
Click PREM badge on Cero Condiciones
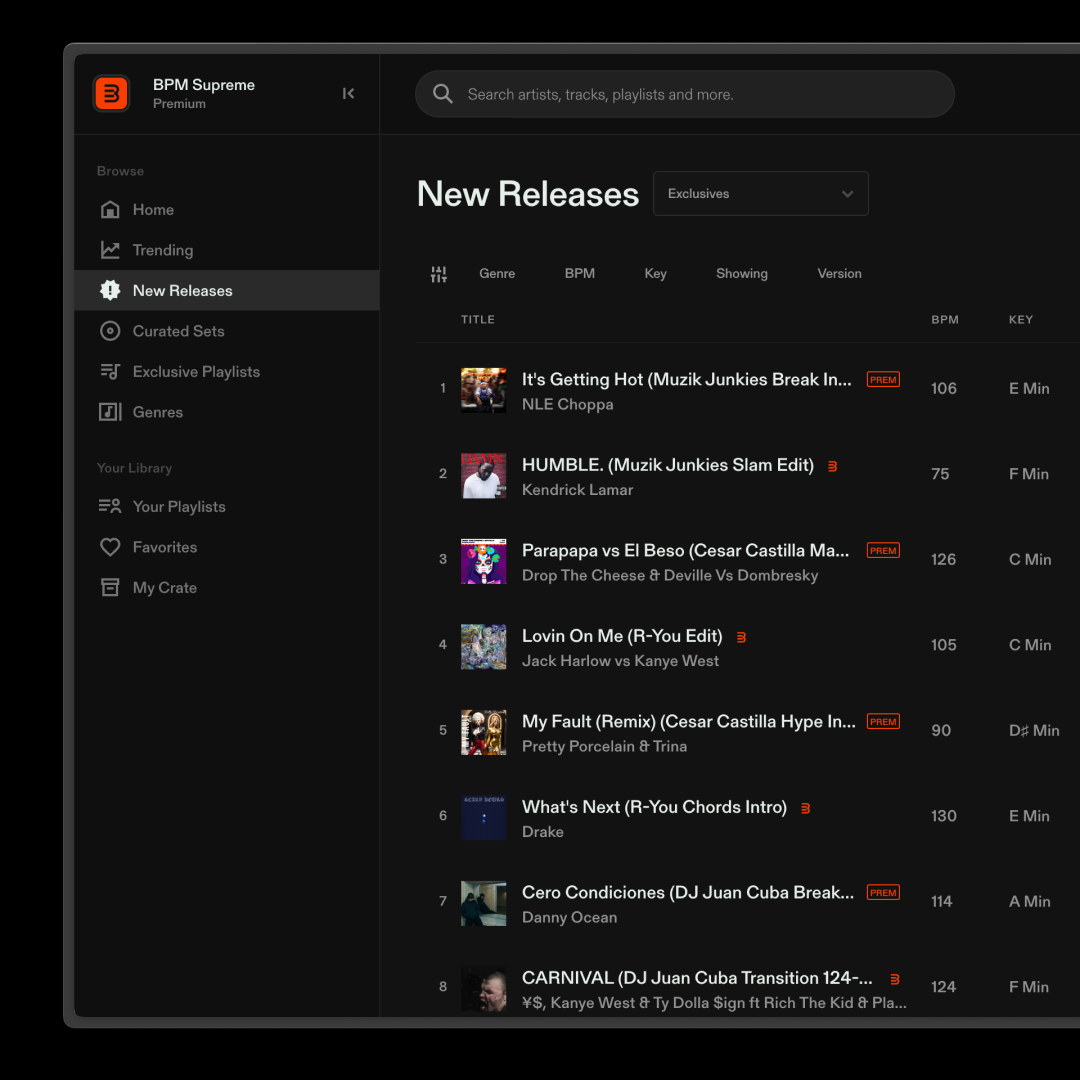[883, 892]
